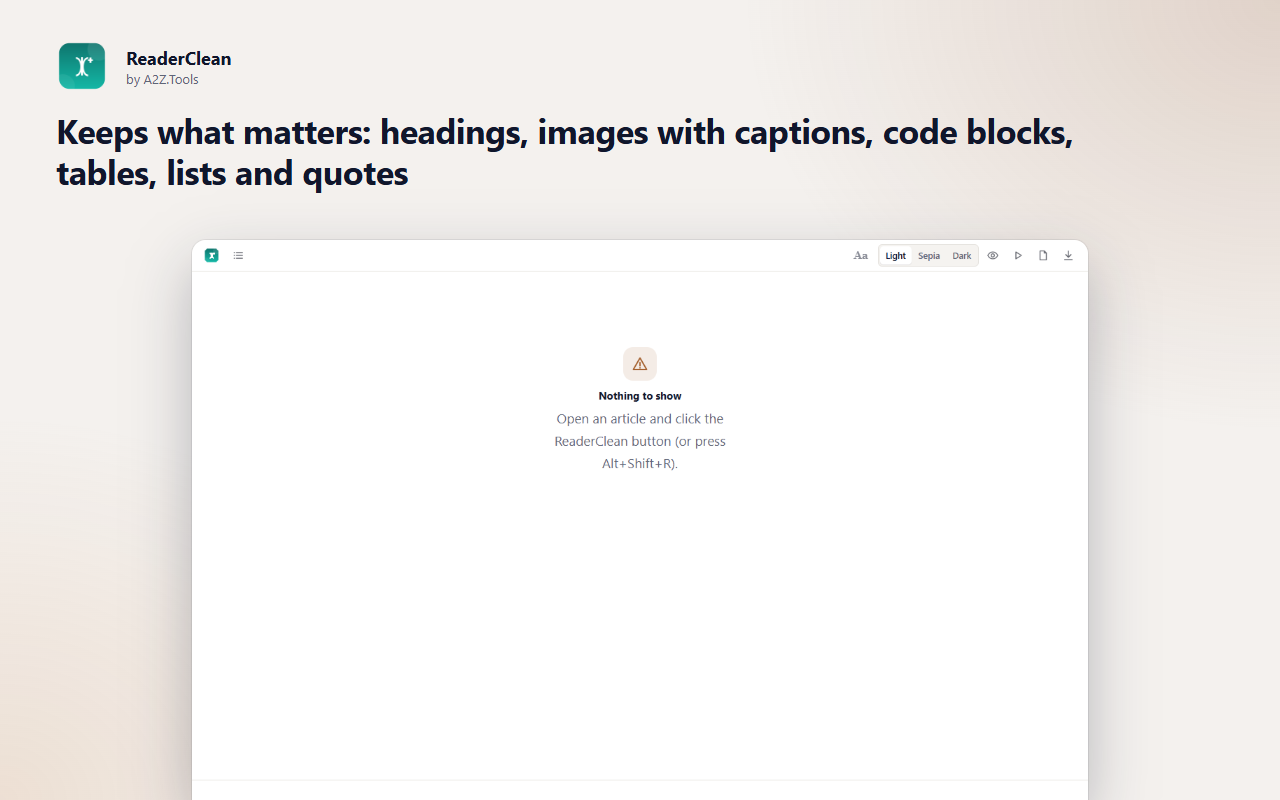The height and width of the screenshot is (800, 1280).
Task: Click the 'Open an article and click' instructions
Action: 640,441
